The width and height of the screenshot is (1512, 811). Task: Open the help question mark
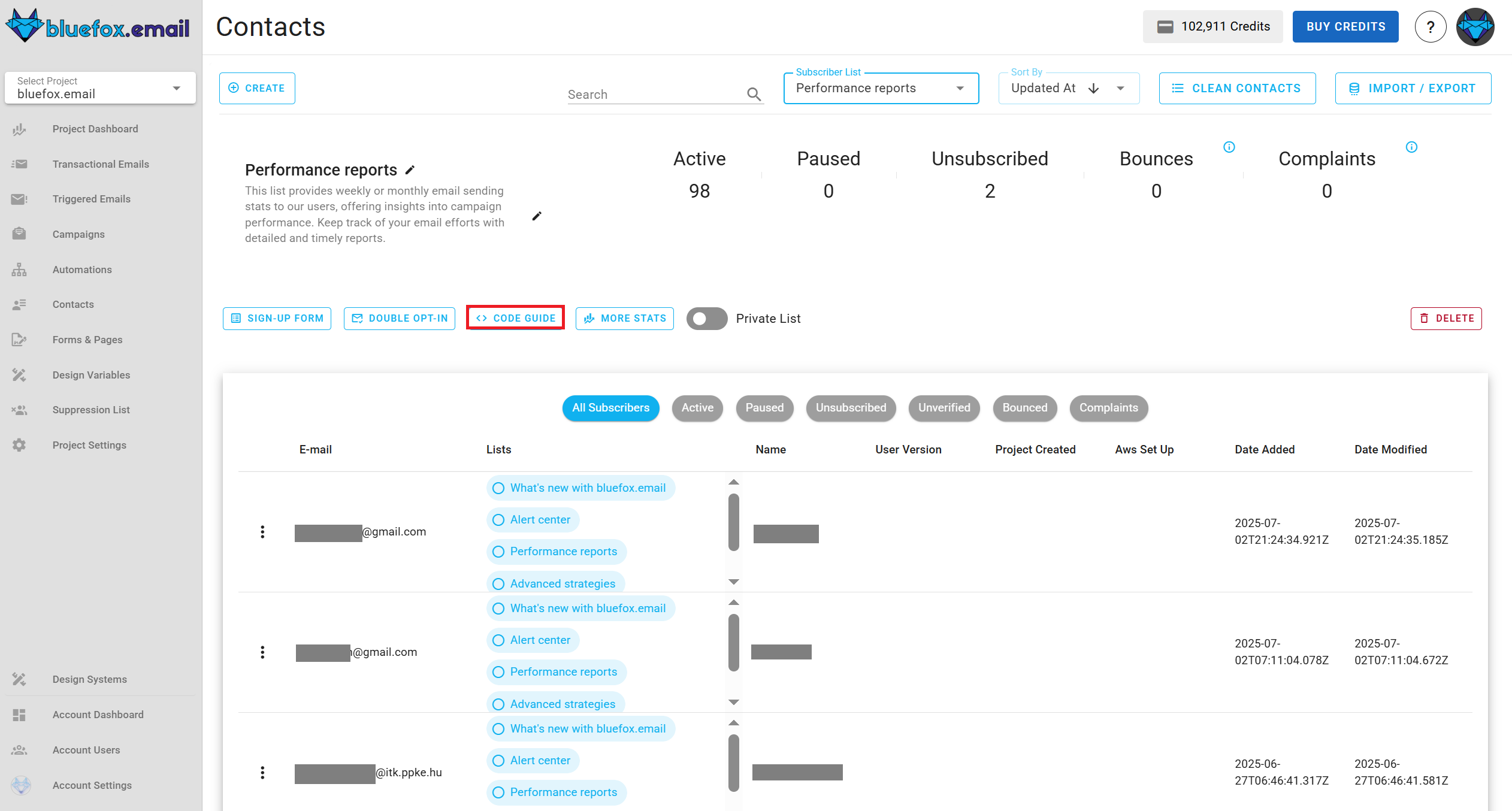point(1431,27)
